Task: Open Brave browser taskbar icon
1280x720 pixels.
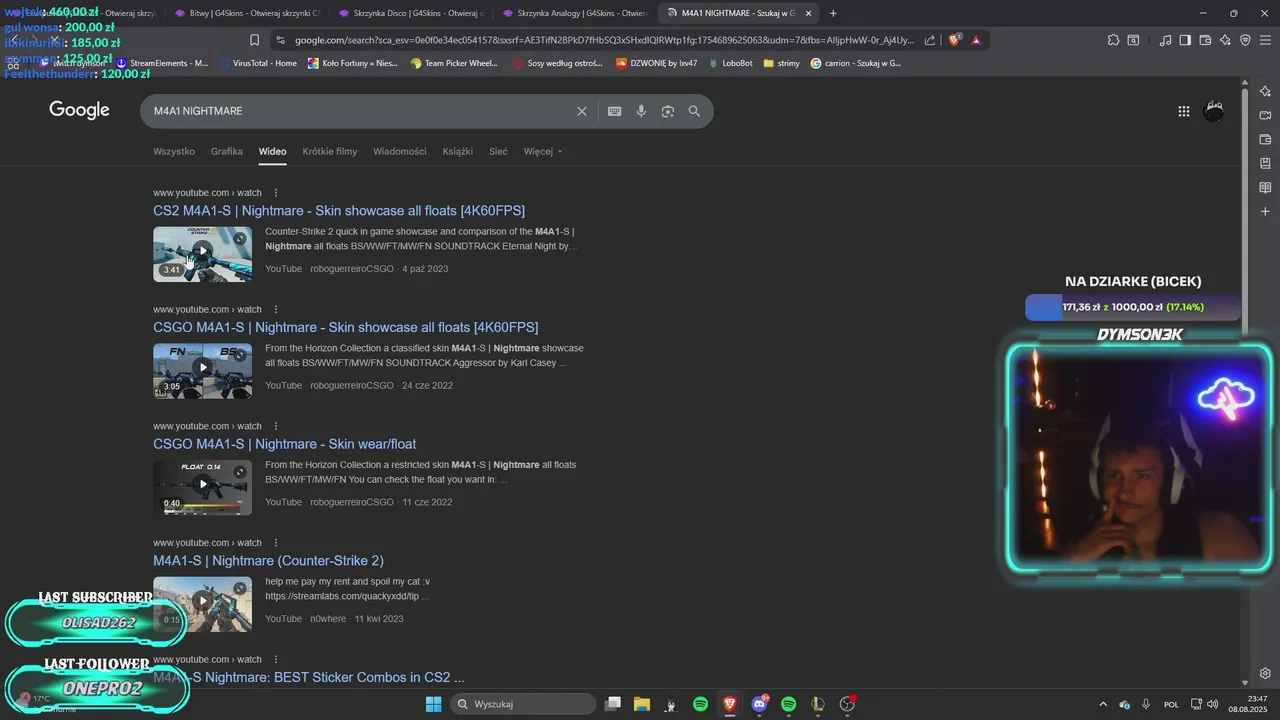Action: (x=730, y=704)
